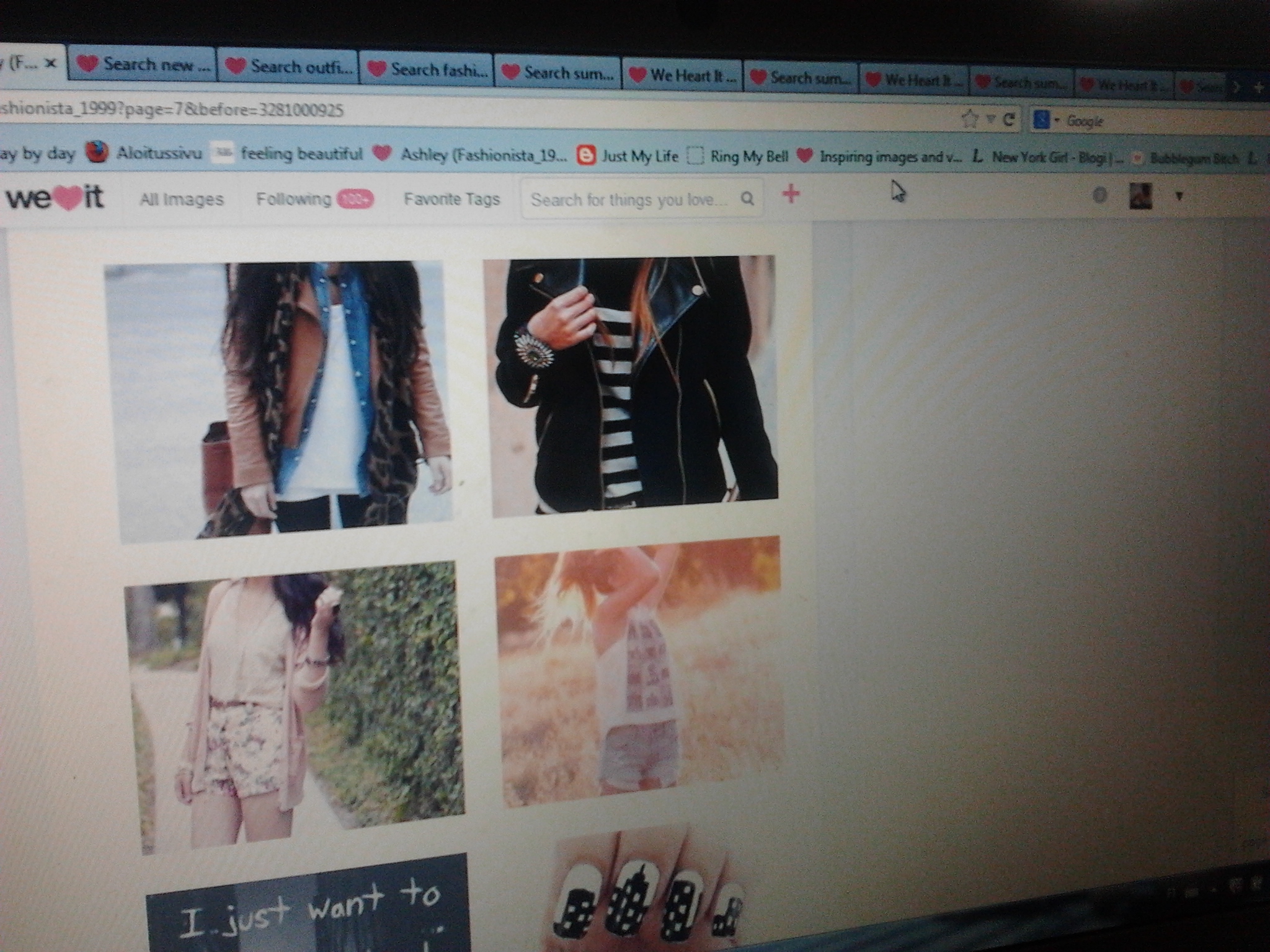
Task: Open the 'ay by day' bookmark
Action: (x=37, y=153)
